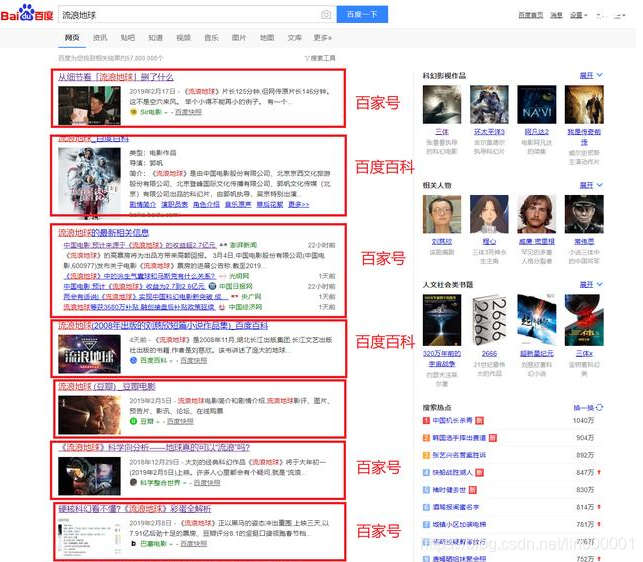Open 百度快照 of the 豆瓣 result

180,421
